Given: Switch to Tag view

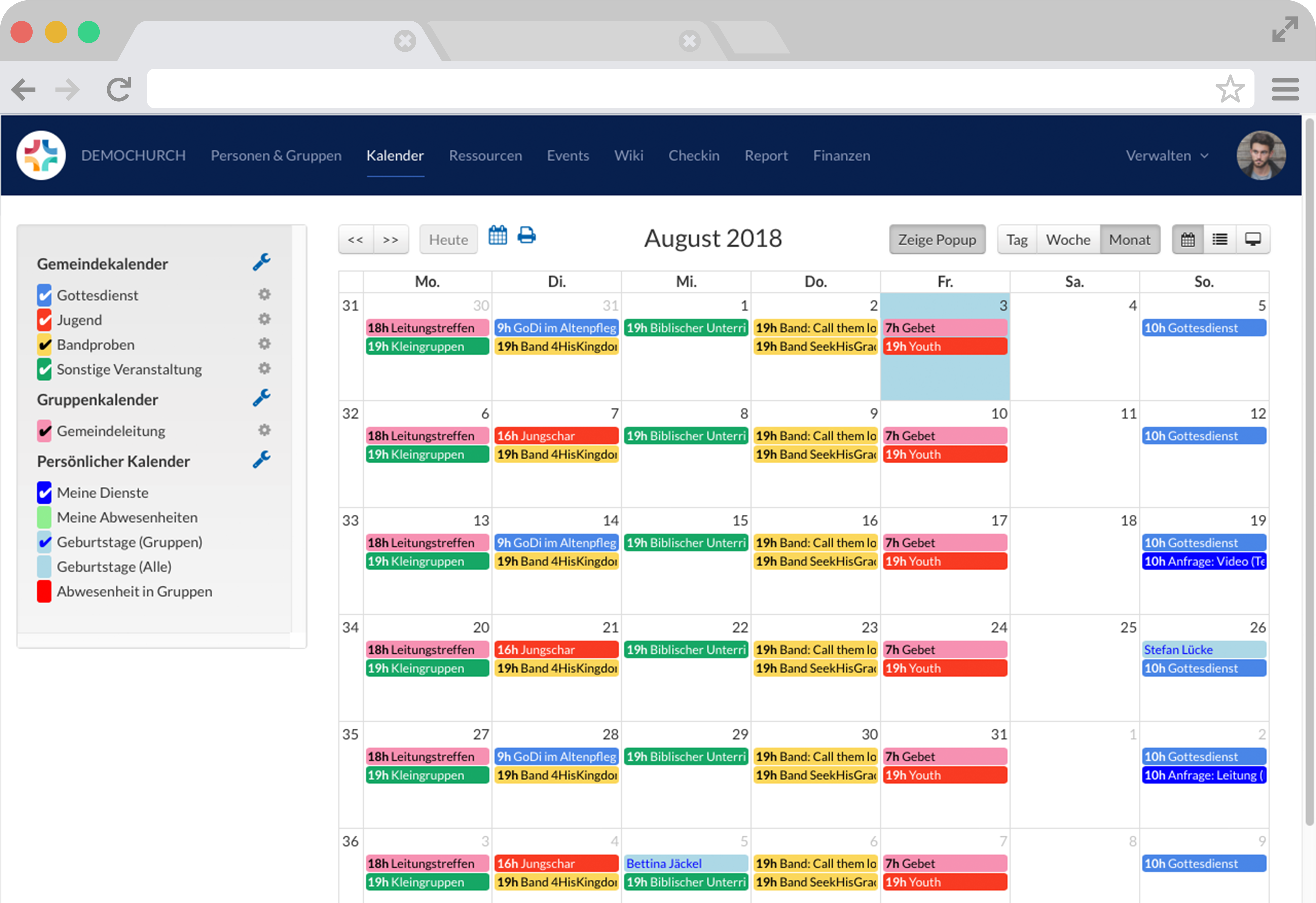Looking at the screenshot, I should [1017, 240].
